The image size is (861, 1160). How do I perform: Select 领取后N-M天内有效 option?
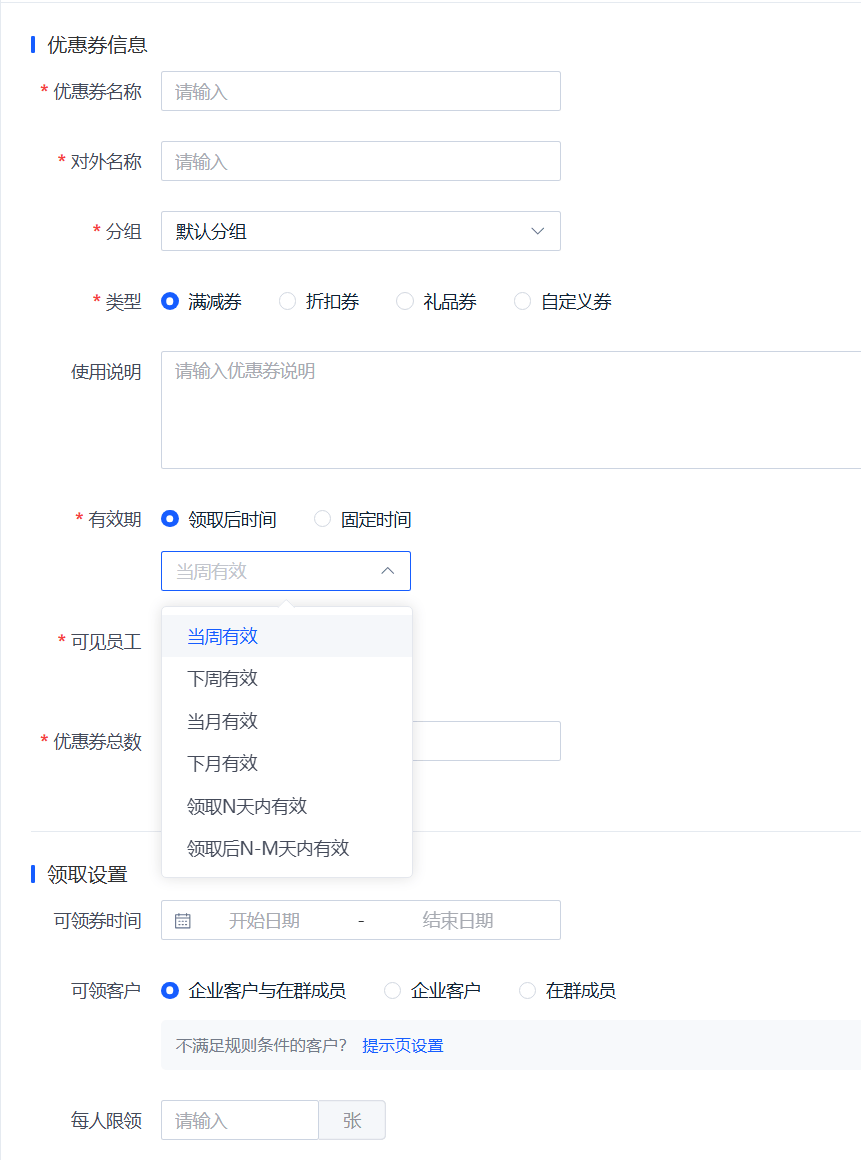coord(287,848)
